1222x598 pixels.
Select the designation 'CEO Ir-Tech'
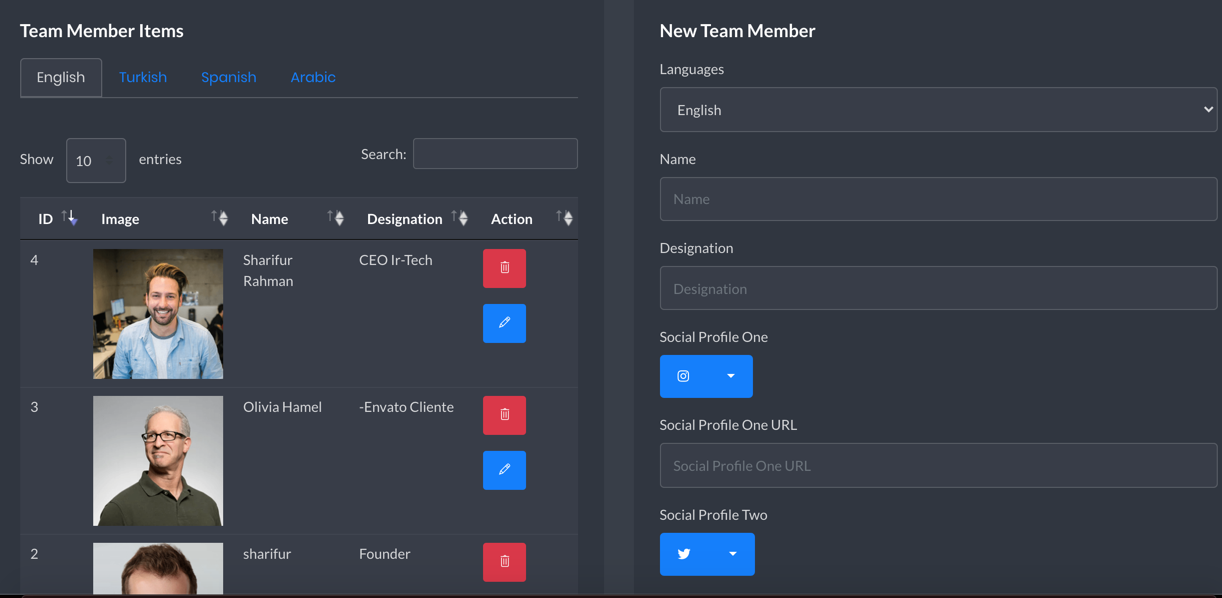(x=396, y=260)
